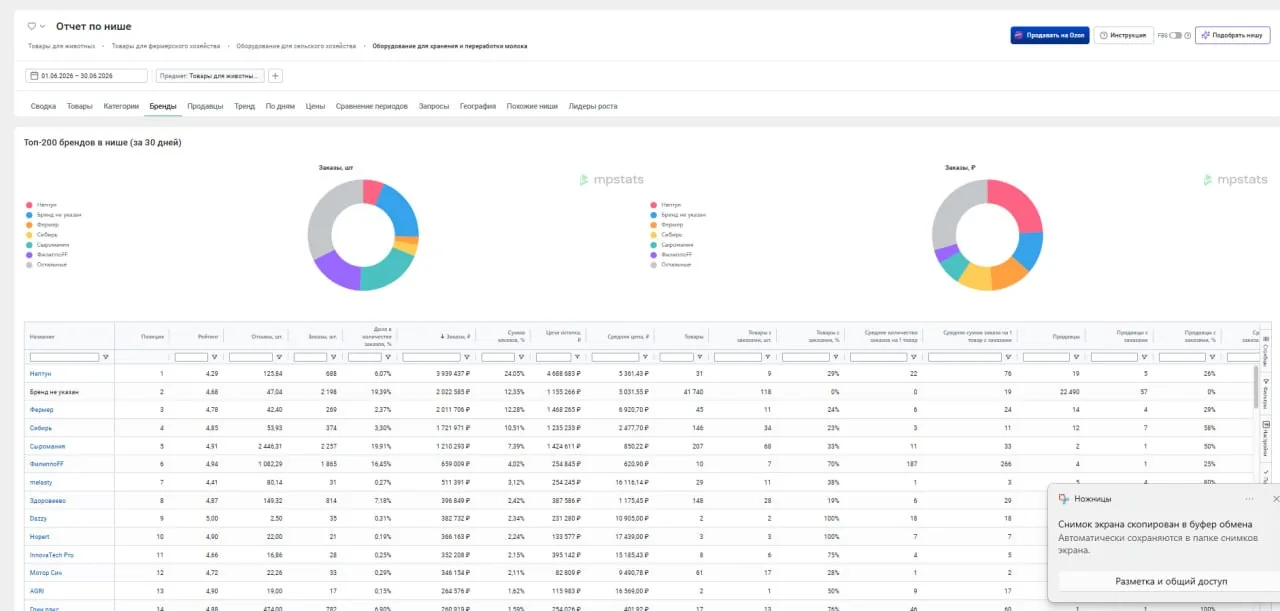Click the table's vertical scrollbar
Image resolution: width=1280 pixels, height=611 pixels.
point(1256,385)
